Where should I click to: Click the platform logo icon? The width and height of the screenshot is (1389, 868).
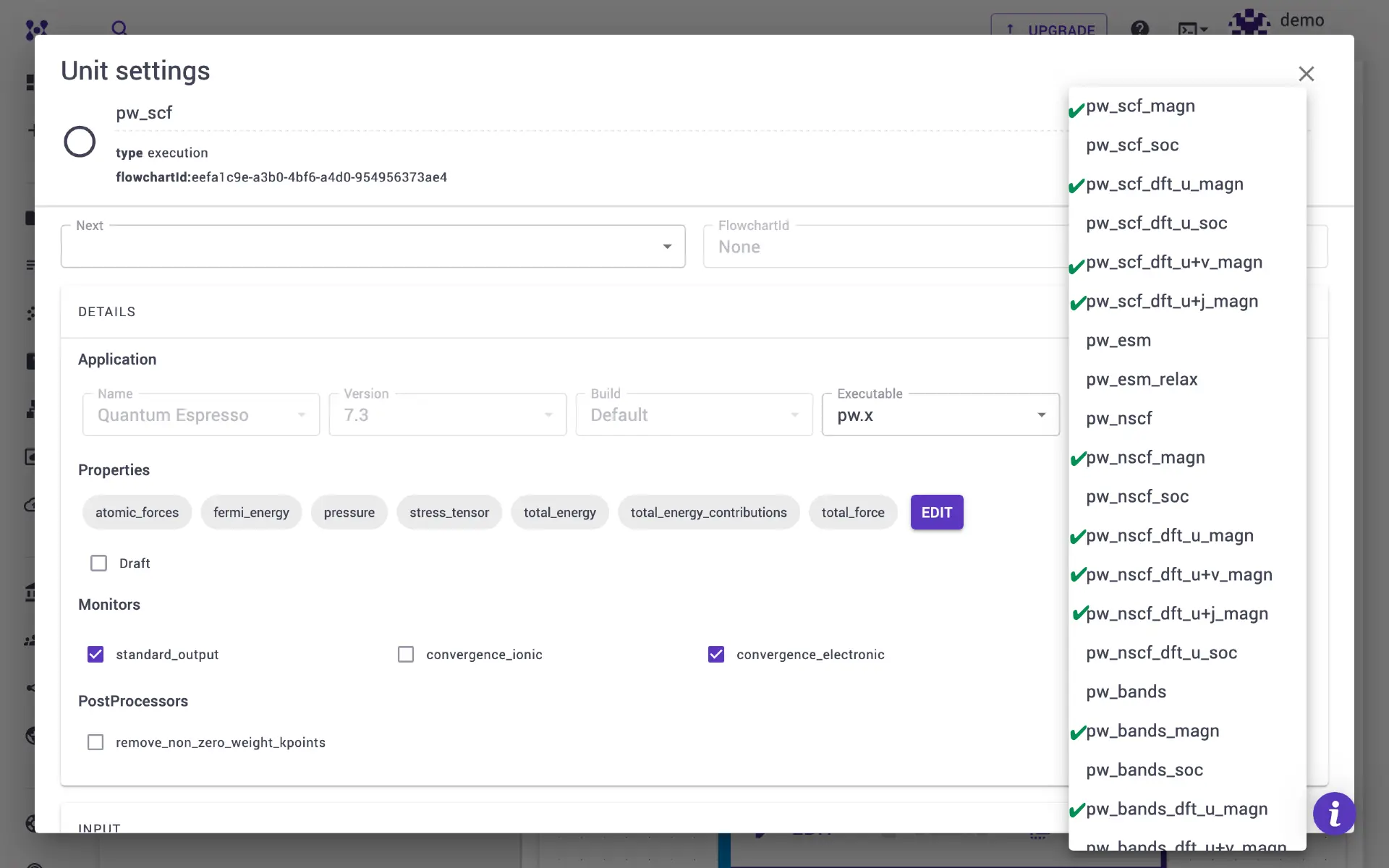click(36, 29)
